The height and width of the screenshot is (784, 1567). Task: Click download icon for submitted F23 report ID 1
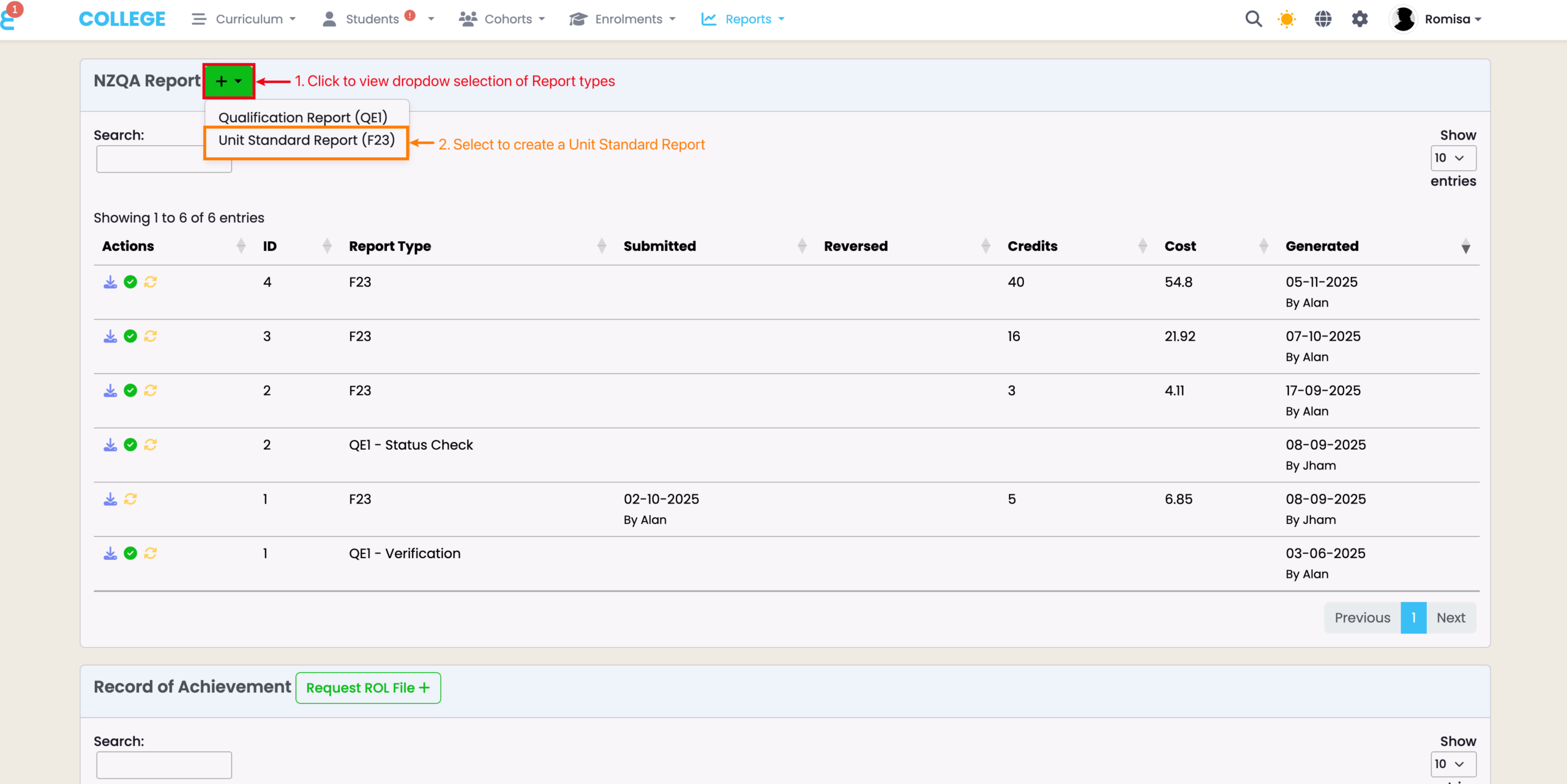point(110,499)
